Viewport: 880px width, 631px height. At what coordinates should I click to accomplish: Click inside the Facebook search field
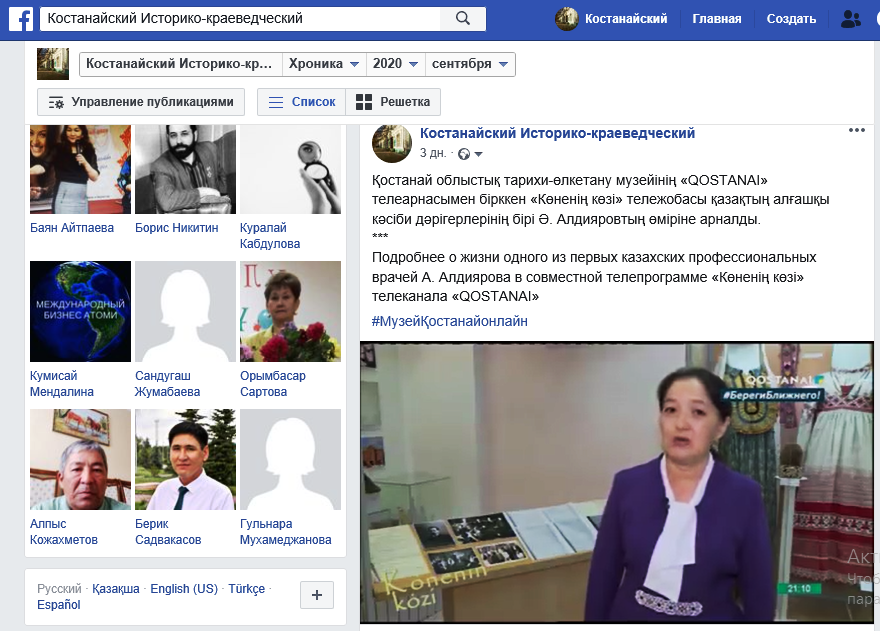(x=240, y=18)
